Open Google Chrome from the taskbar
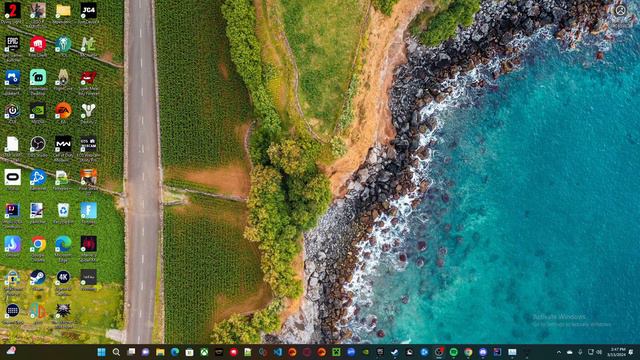 pos(468,352)
